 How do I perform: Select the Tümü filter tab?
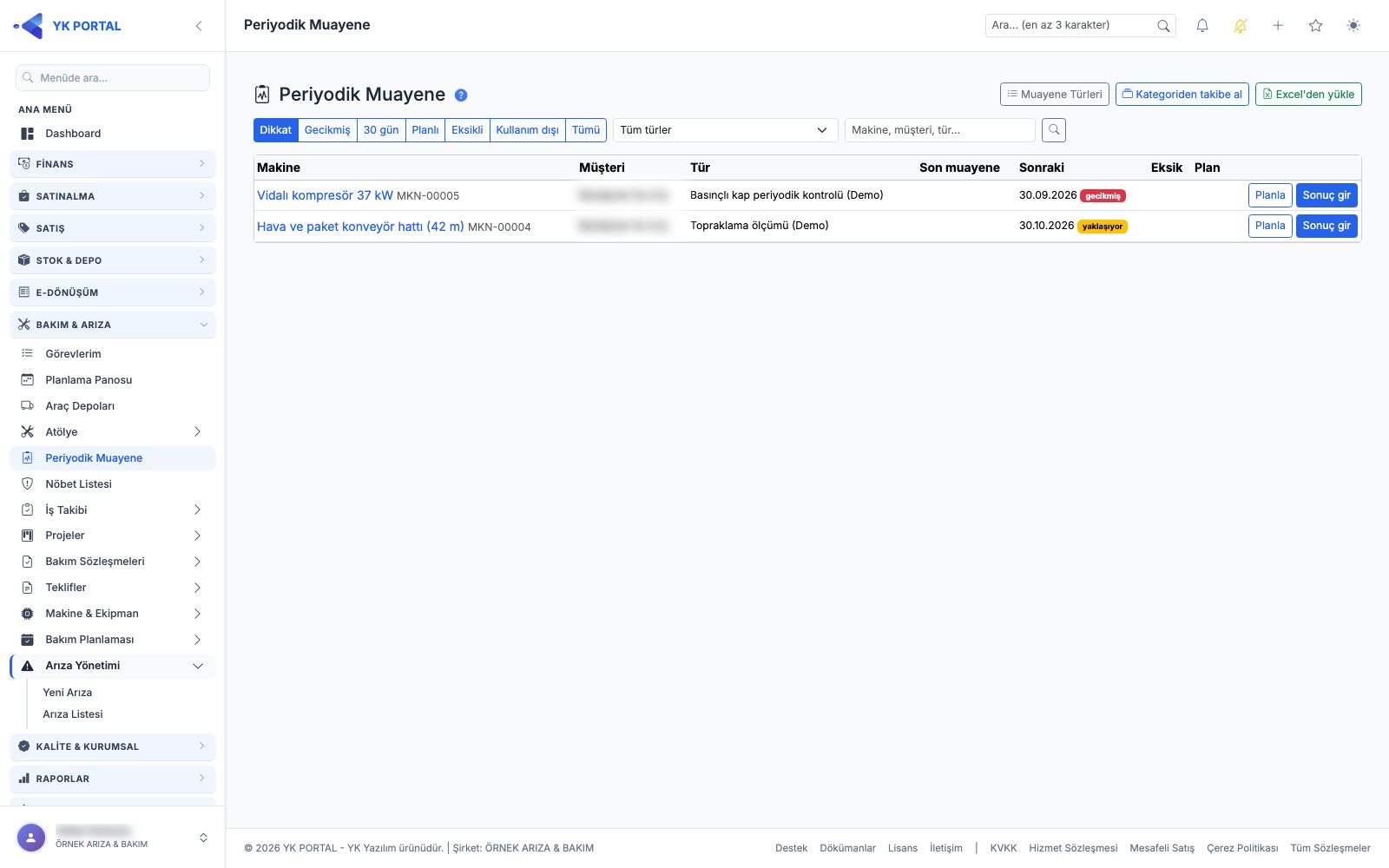tap(586, 130)
